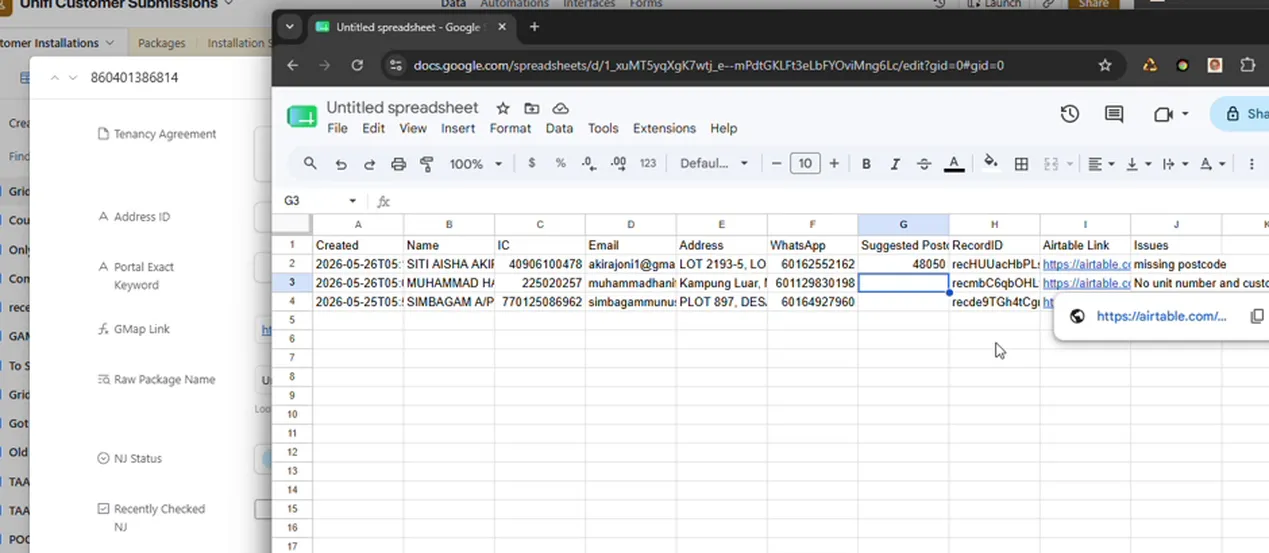Format as percent in the toolbar
This screenshot has width=1269, height=553.
560,163
